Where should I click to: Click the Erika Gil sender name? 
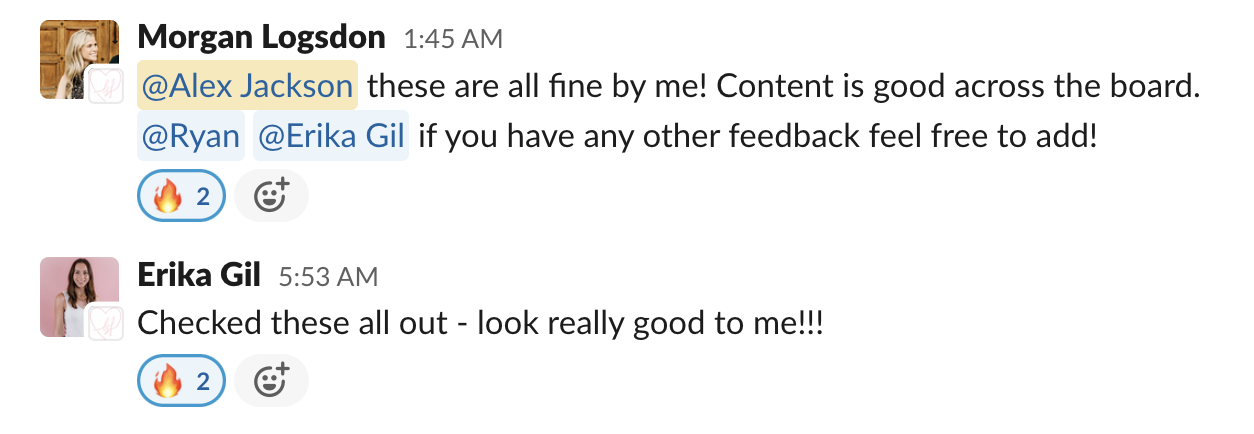tap(200, 275)
